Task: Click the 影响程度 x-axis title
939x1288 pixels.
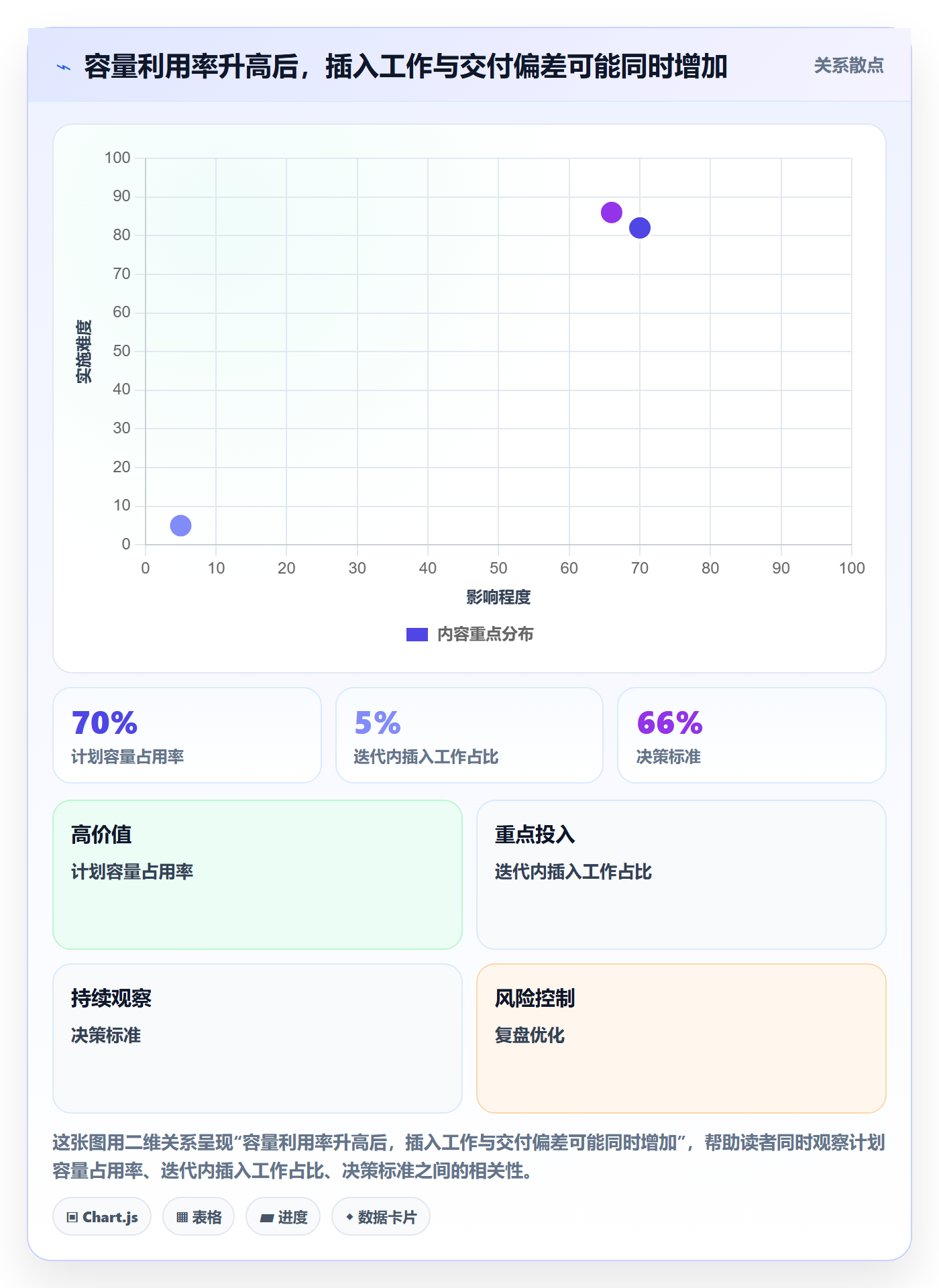Action: [498, 597]
